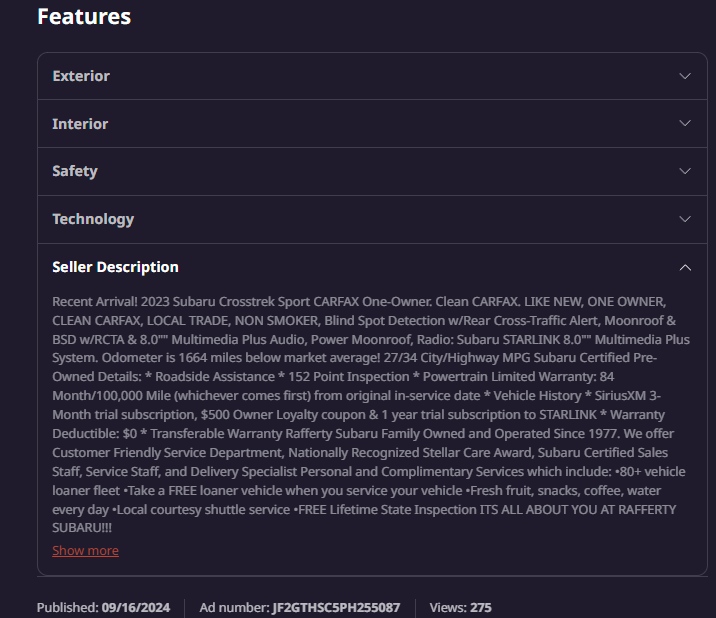Click the Show more link
The width and height of the screenshot is (716, 618).
85,550
